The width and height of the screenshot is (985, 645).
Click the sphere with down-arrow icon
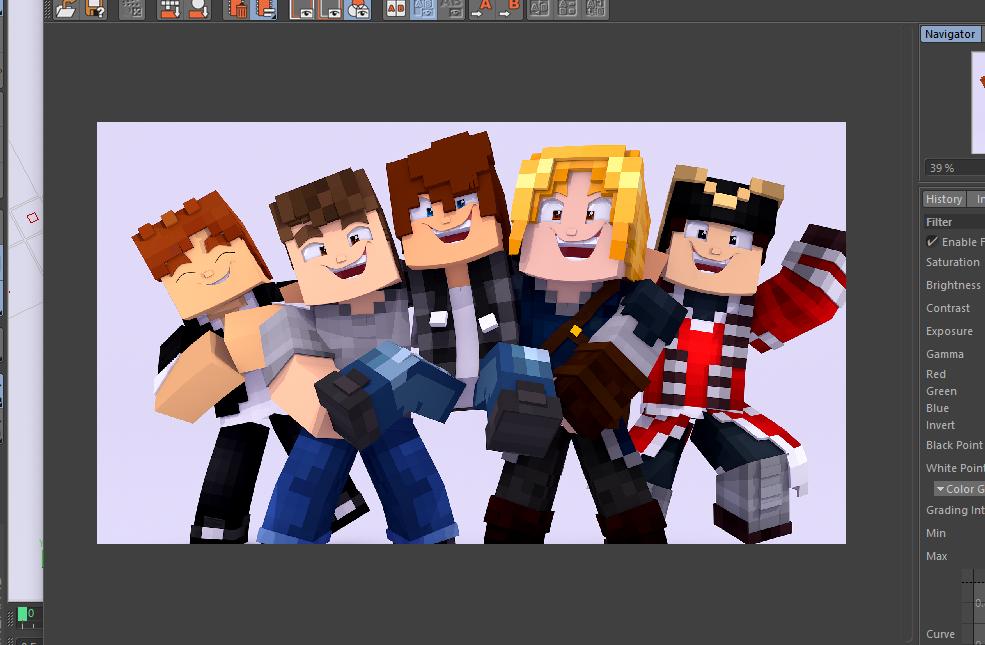tap(199, 9)
